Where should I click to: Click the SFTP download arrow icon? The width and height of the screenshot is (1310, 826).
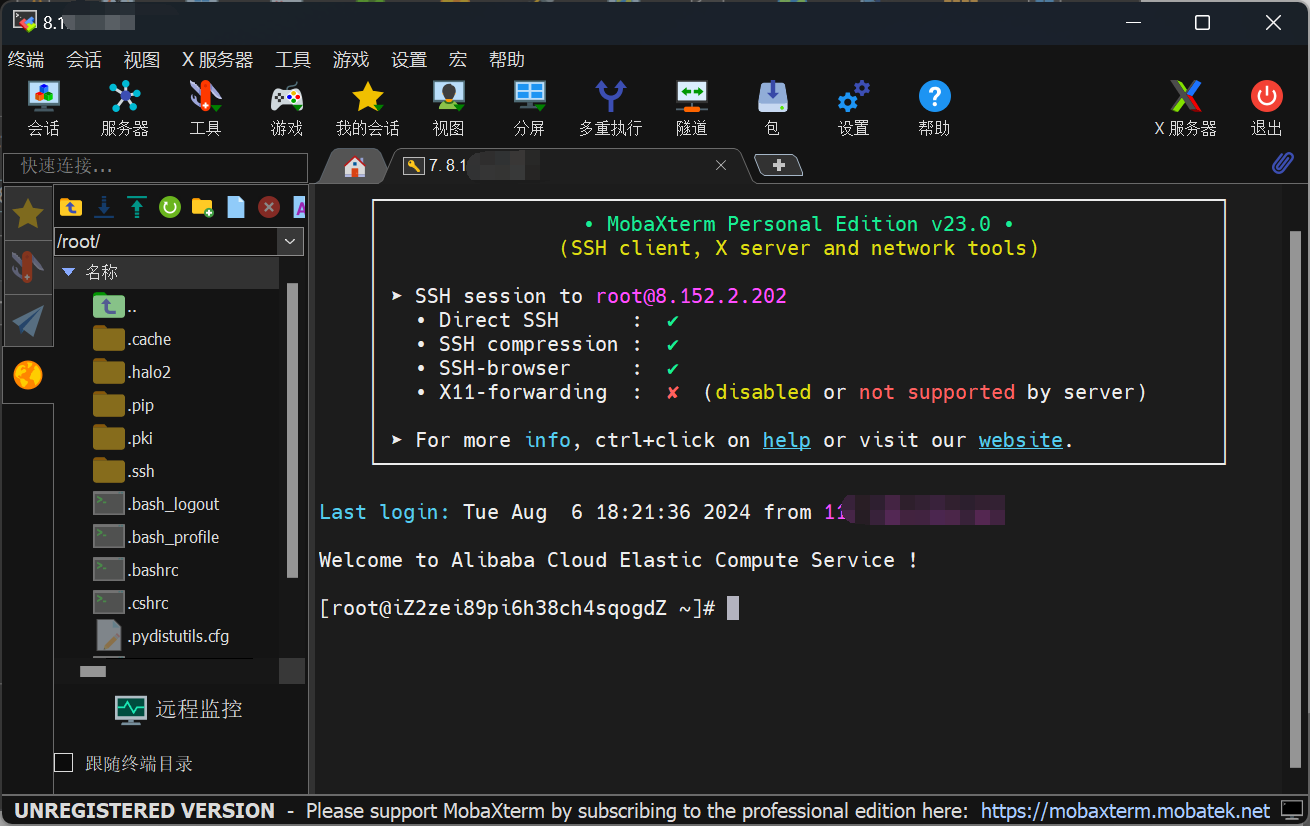[x=103, y=207]
